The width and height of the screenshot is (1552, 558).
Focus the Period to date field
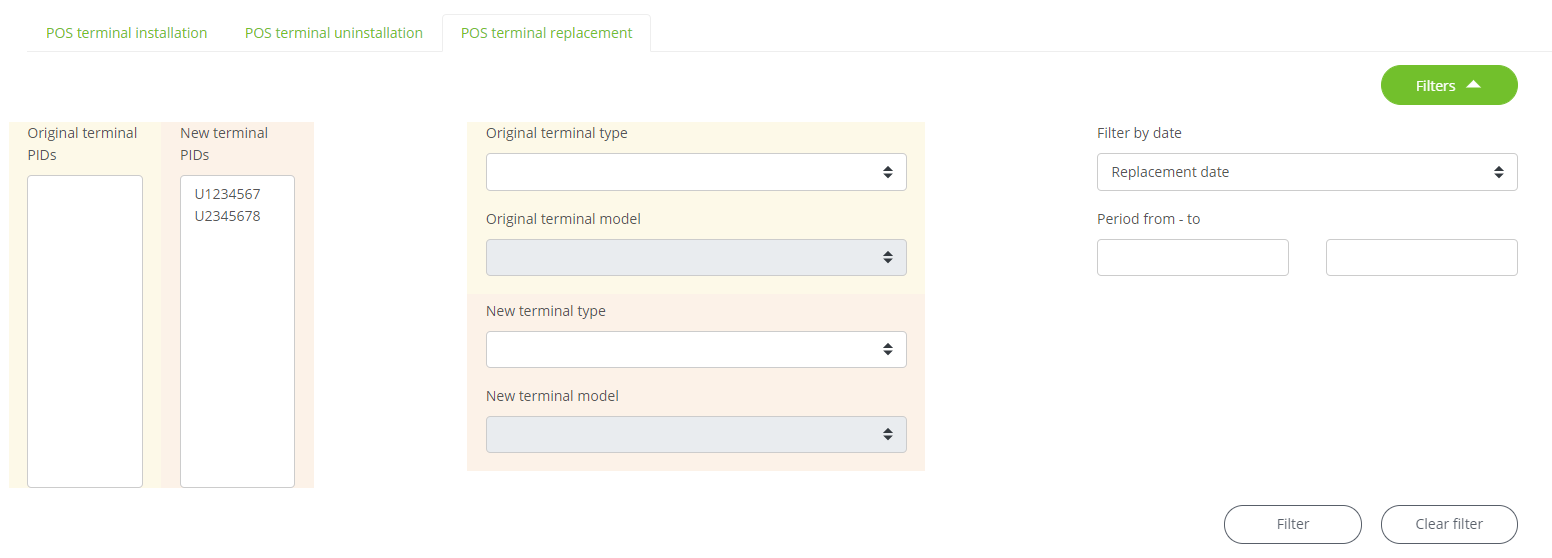click(1422, 257)
